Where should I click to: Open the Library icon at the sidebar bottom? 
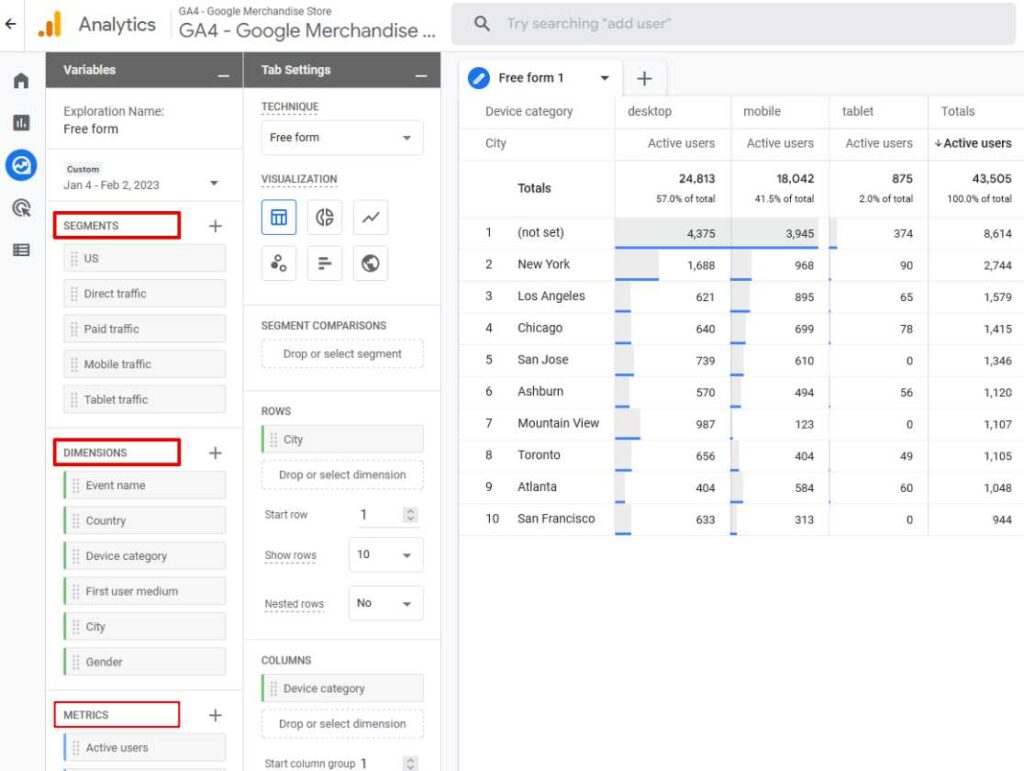pyautogui.click(x=20, y=249)
